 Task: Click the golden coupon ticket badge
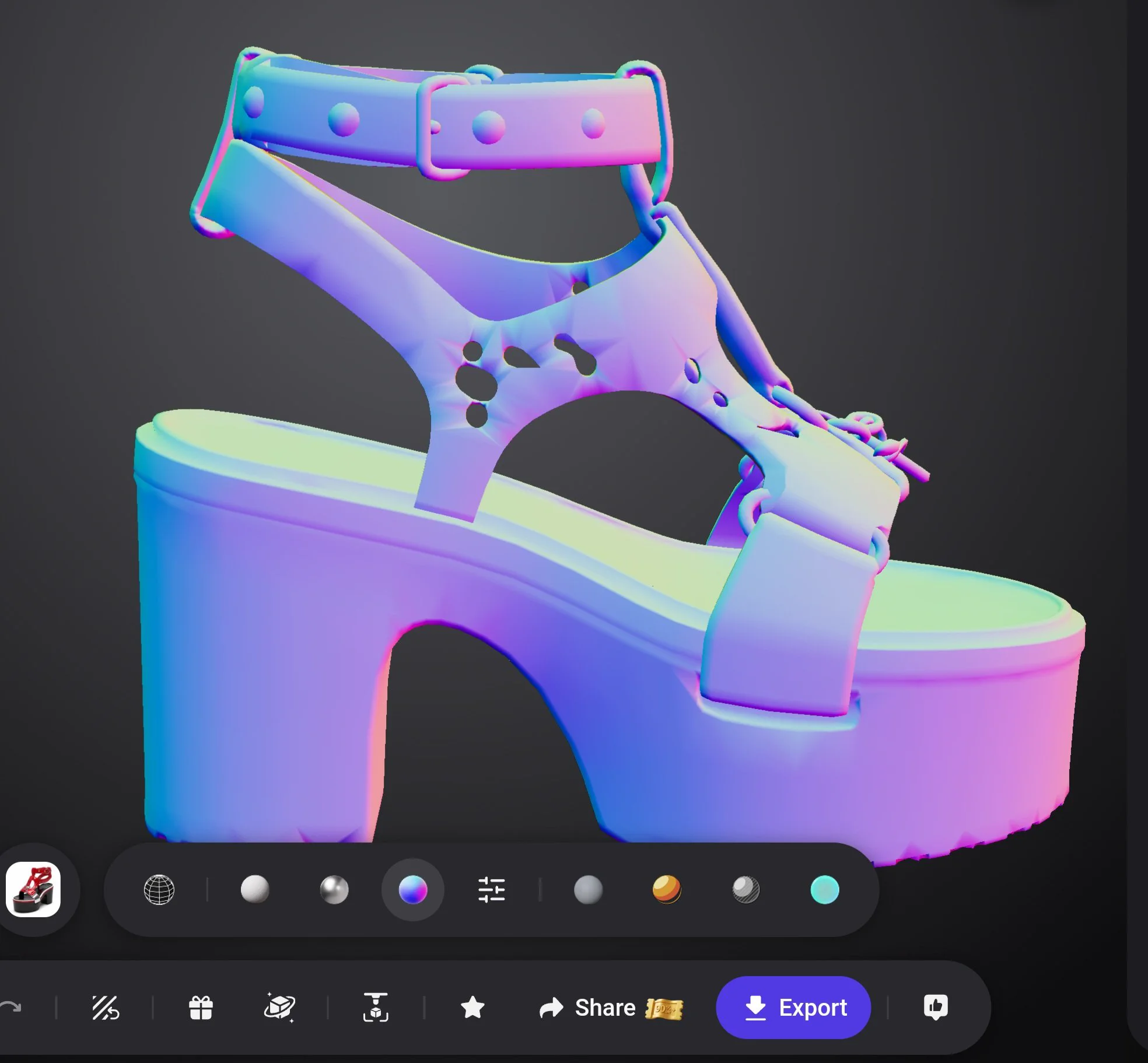pos(664,1008)
